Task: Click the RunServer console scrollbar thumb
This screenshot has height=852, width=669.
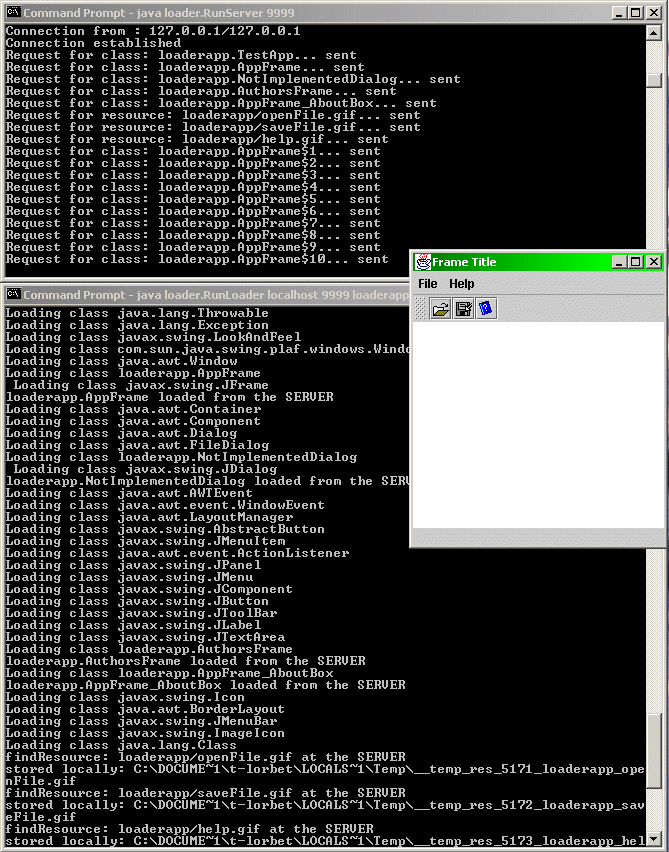Action: pos(654,81)
